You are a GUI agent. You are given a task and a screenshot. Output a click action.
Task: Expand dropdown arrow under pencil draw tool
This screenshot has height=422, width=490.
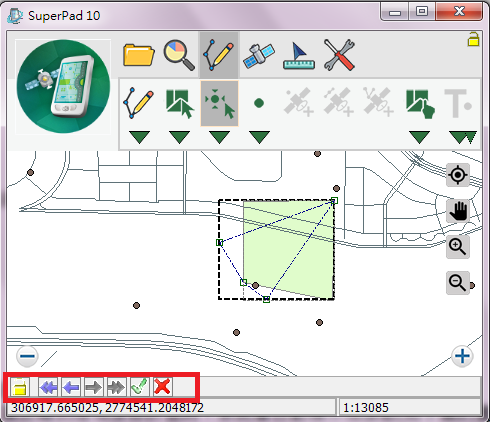click(x=139, y=137)
